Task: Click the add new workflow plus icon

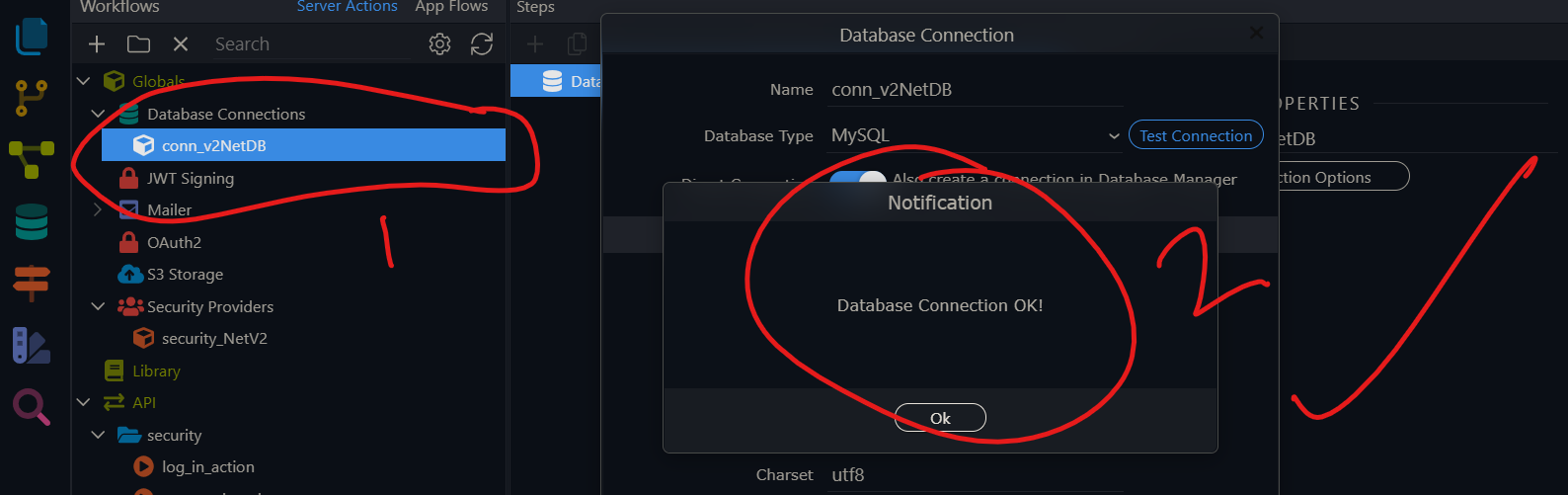Action: point(97,44)
